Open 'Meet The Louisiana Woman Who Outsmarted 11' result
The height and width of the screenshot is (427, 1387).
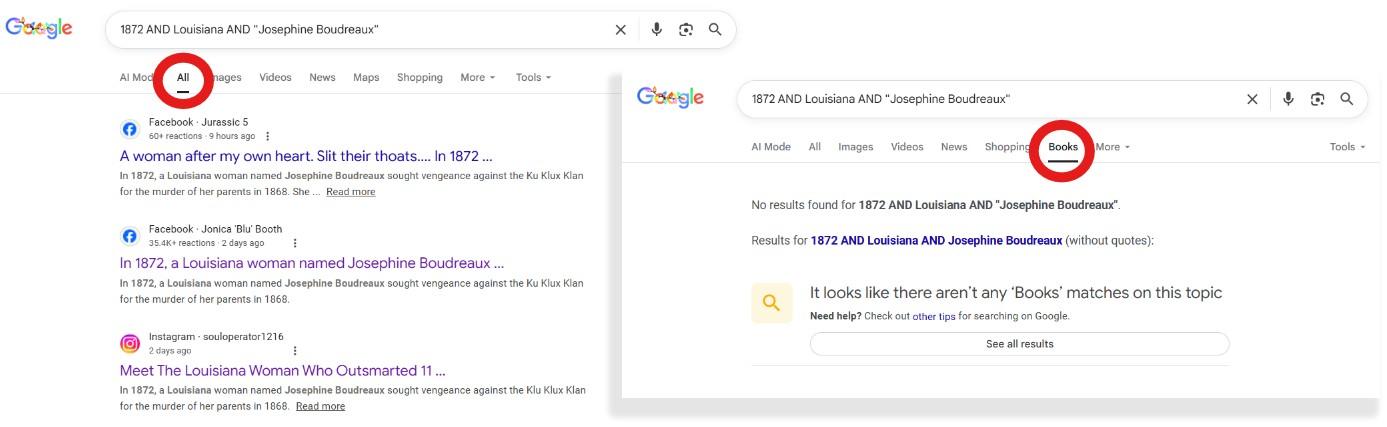click(282, 370)
